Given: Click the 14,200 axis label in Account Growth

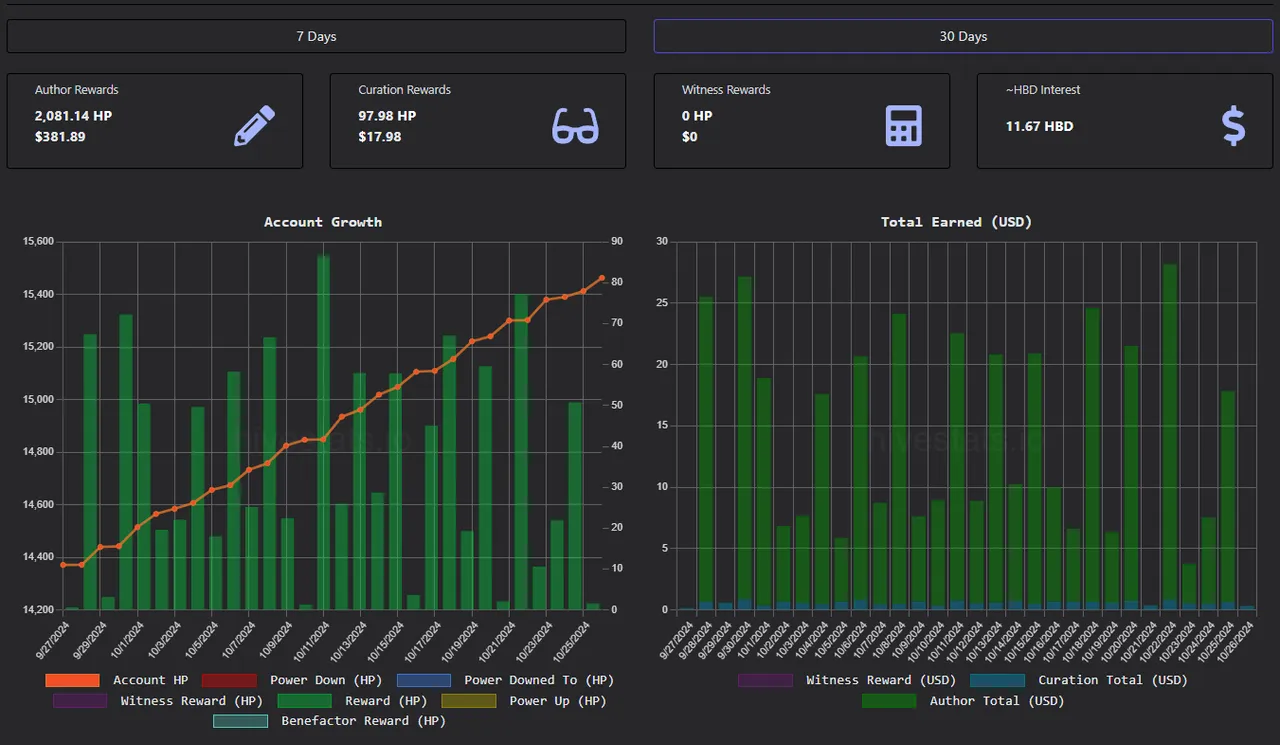Looking at the screenshot, I should (x=37, y=609).
